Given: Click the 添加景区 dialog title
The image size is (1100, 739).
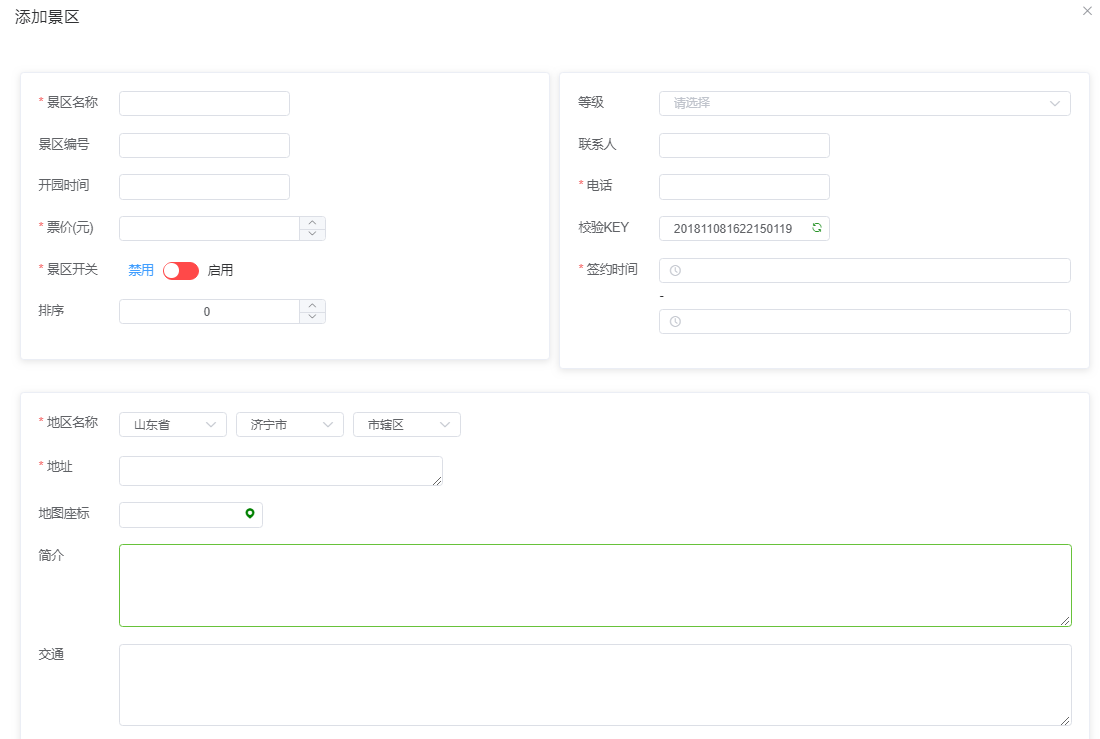Looking at the screenshot, I should coord(47,17).
